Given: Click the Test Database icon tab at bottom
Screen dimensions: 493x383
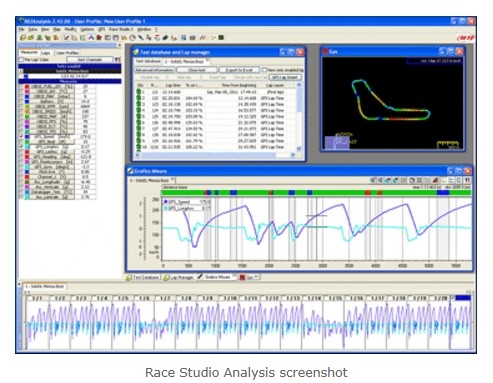Looking at the screenshot, I should [x=143, y=277].
